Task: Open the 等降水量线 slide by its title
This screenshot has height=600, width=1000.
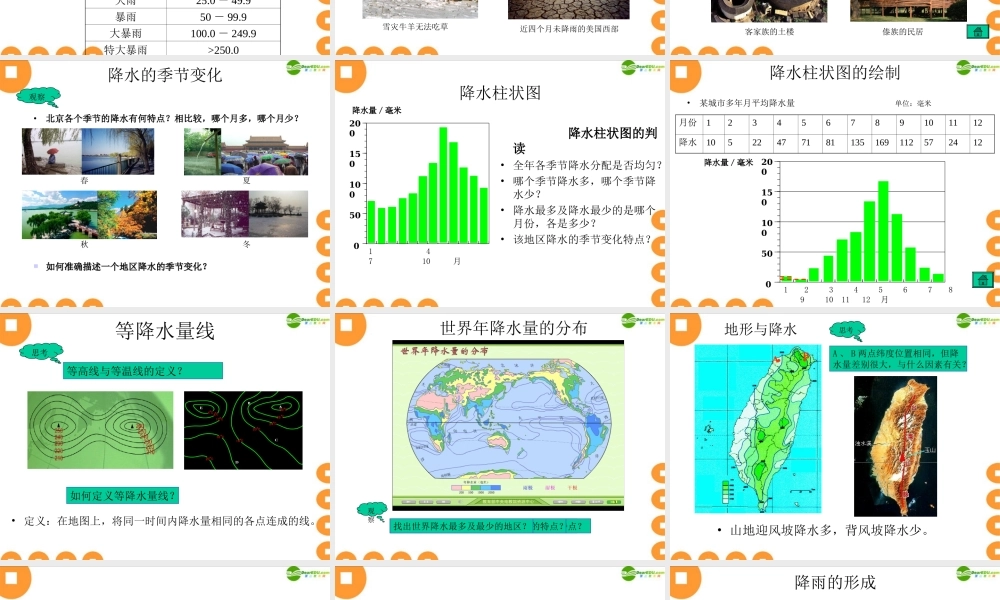Action: pos(165,330)
